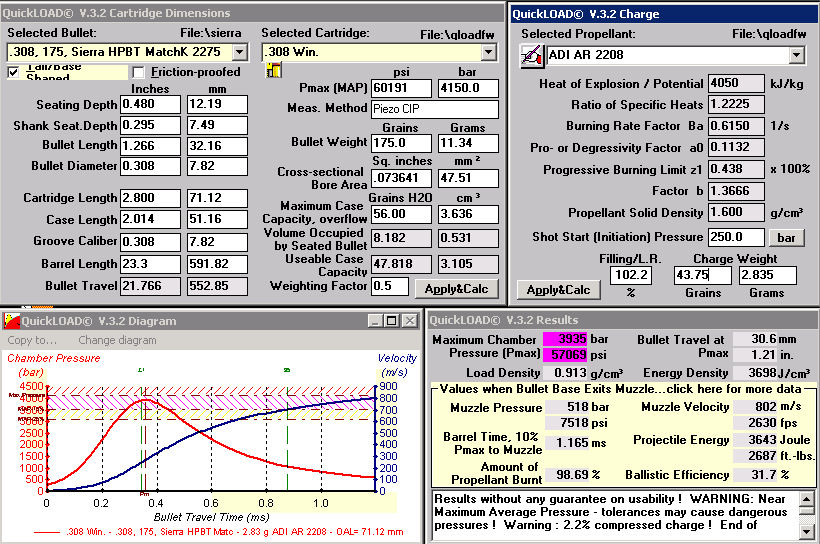Viewport: 820px width, 544px height.
Task: Click the 57069 psi pressure value
Action: [x=565, y=355]
